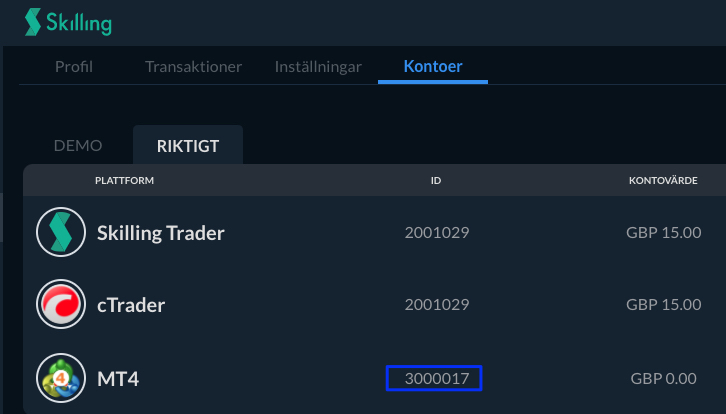Select the Kontoer tab

pos(433,66)
